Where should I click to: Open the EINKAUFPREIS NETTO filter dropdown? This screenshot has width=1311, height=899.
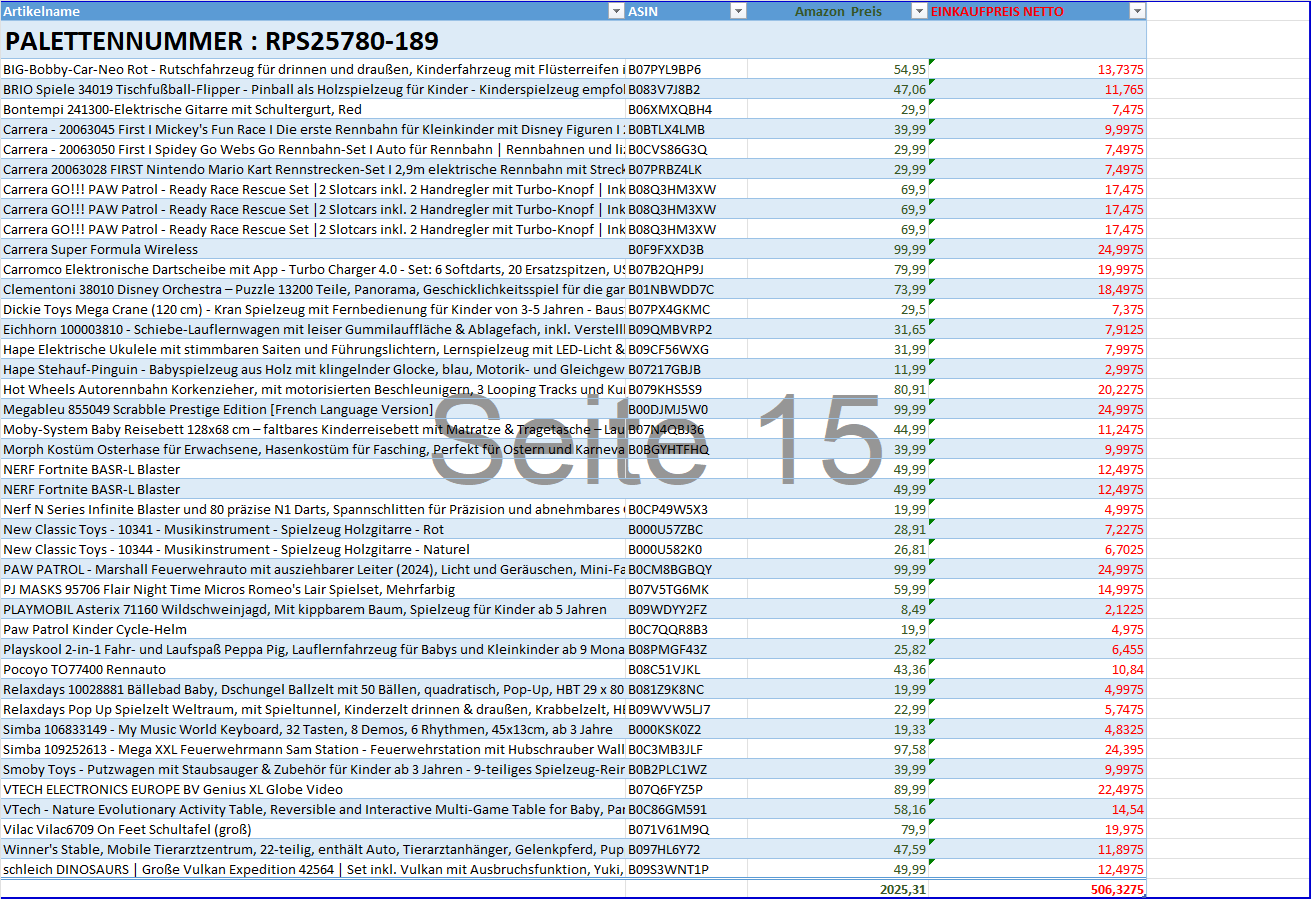pyautogui.click(x=1136, y=11)
